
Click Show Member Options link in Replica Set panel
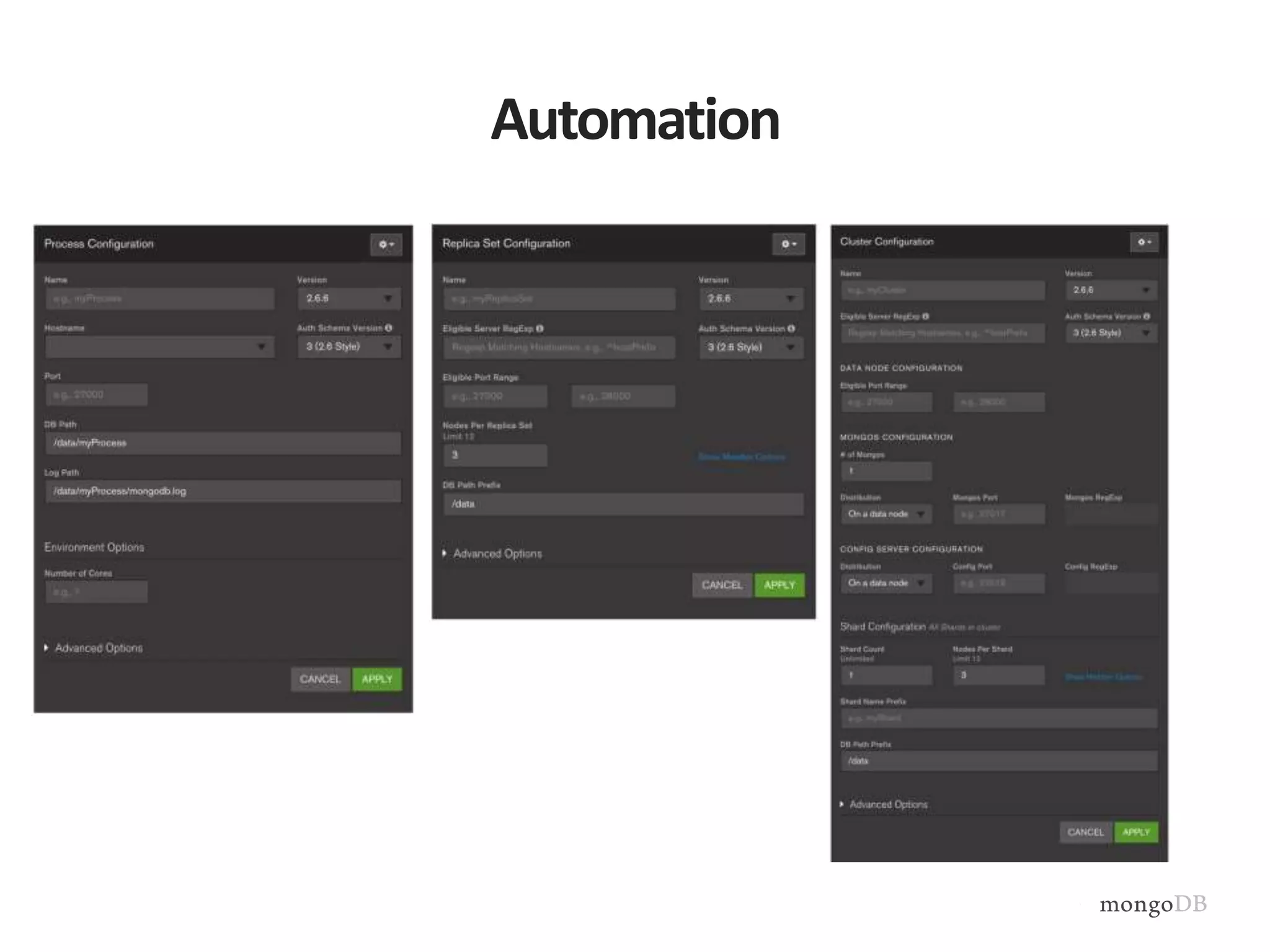742,457
